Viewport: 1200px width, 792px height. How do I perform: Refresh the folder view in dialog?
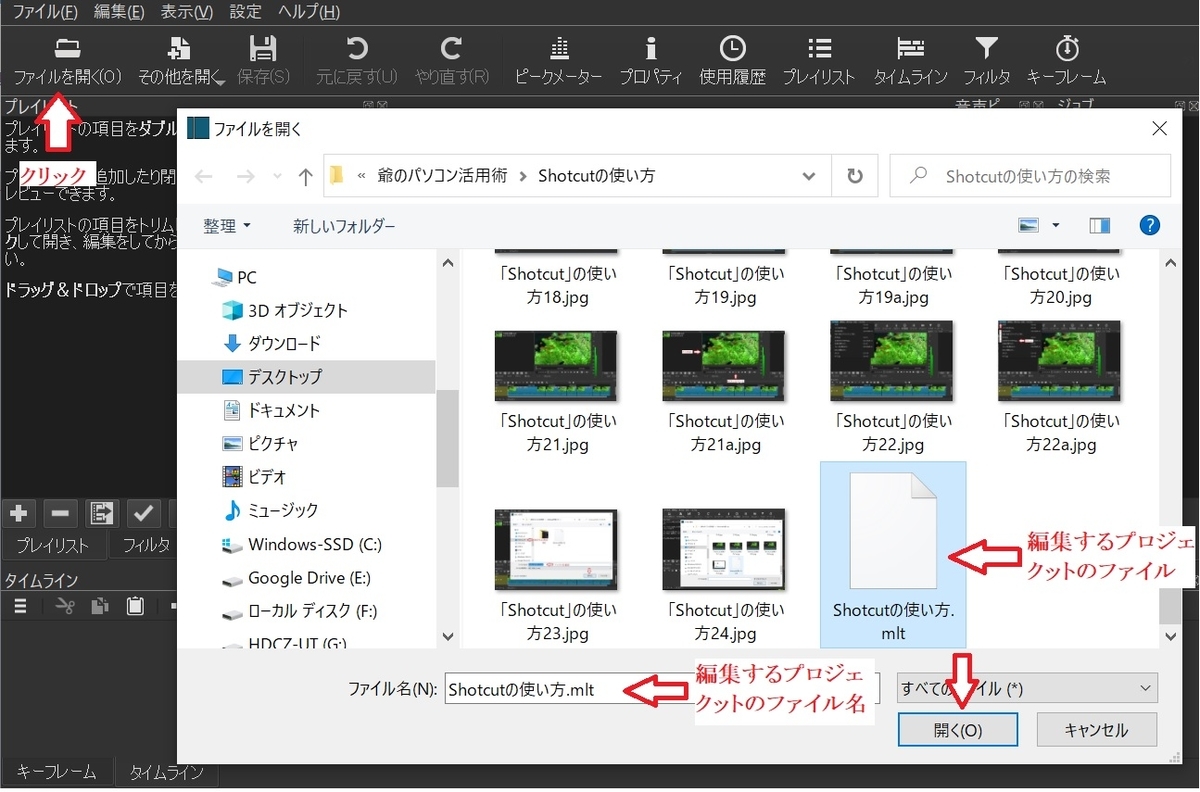click(x=855, y=176)
